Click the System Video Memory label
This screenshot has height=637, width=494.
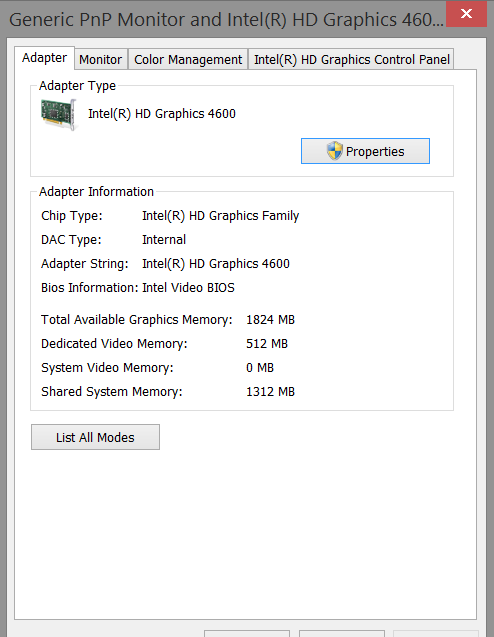[x=107, y=368]
